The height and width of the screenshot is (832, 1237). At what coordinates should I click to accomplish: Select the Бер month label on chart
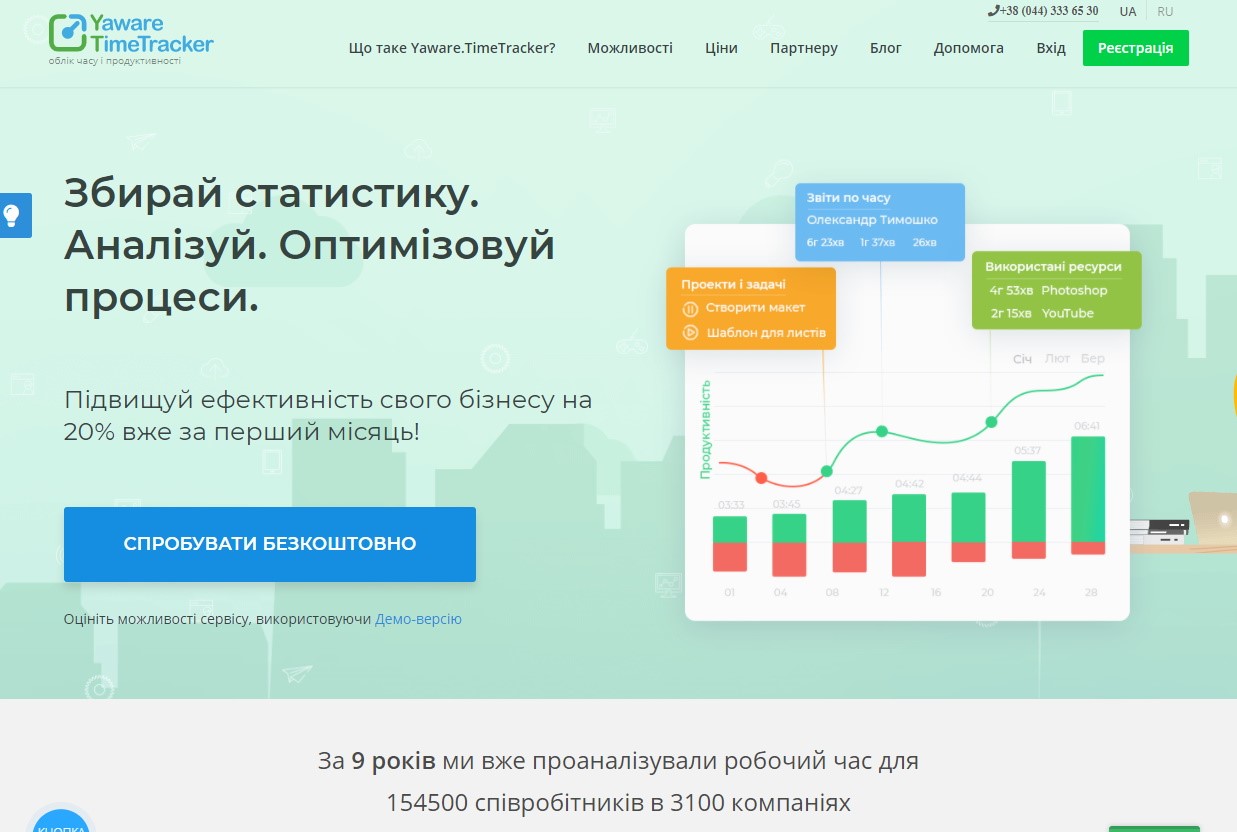coord(1092,358)
